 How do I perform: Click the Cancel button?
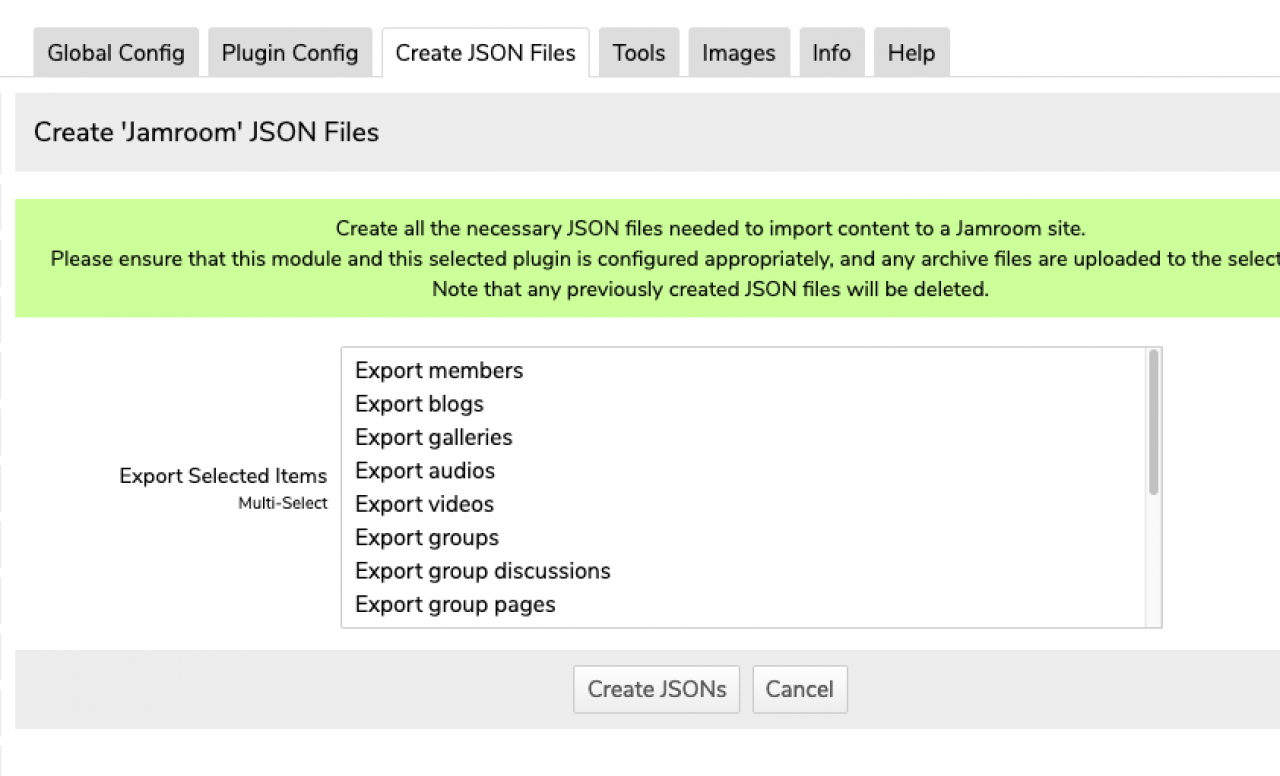799,689
